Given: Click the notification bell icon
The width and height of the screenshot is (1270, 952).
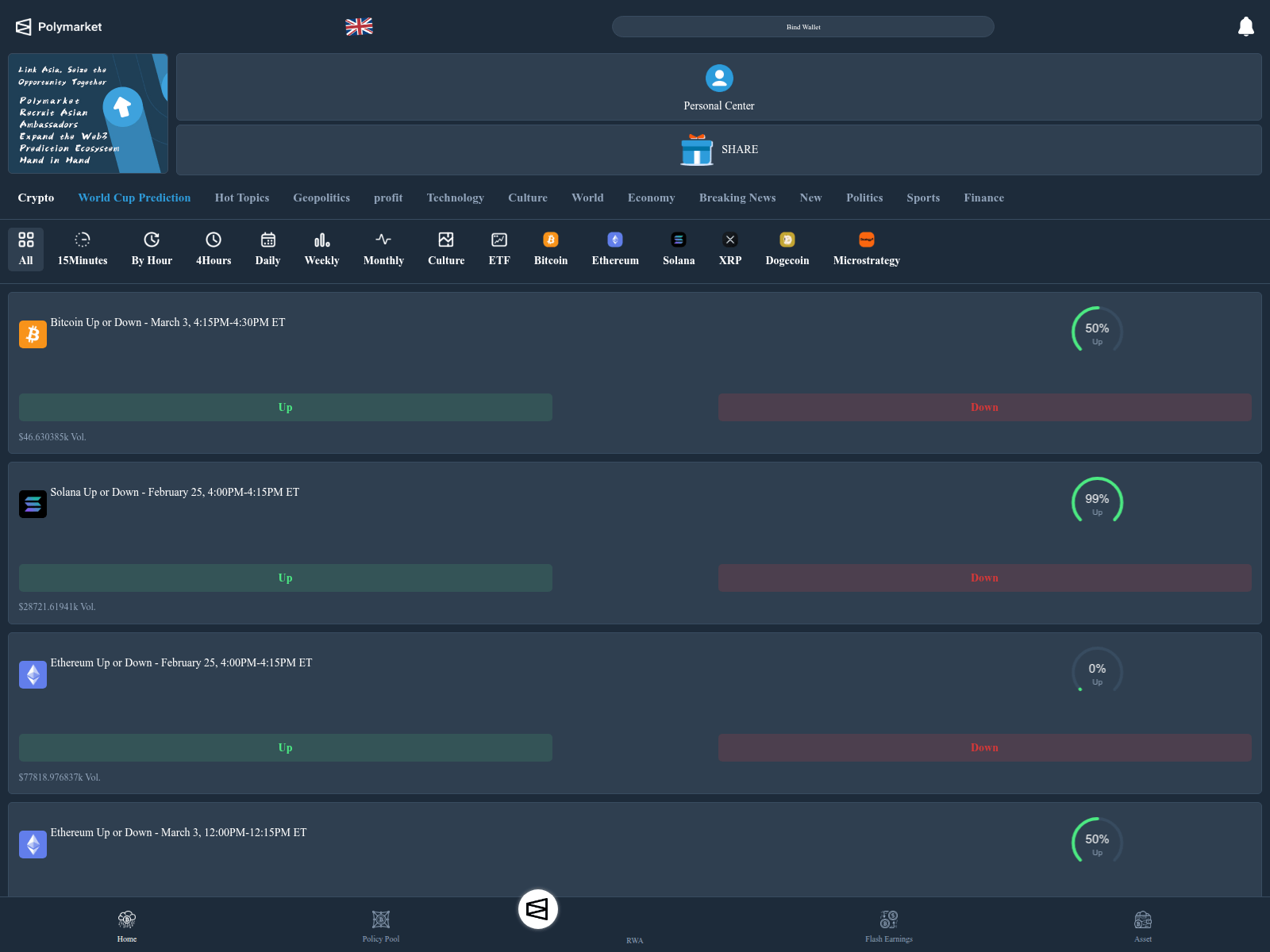Looking at the screenshot, I should click(1245, 26).
